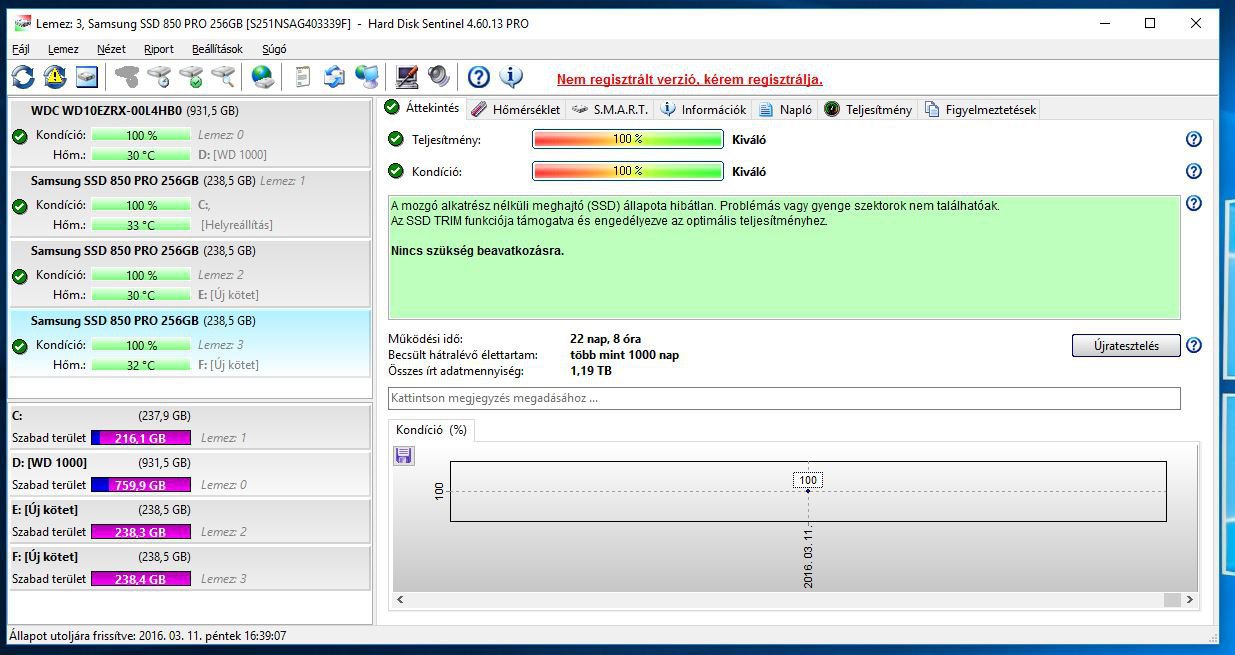The image size is (1235, 655).
Task: Click the 216,1 GB free space bar
Action: click(x=140, y=438)
